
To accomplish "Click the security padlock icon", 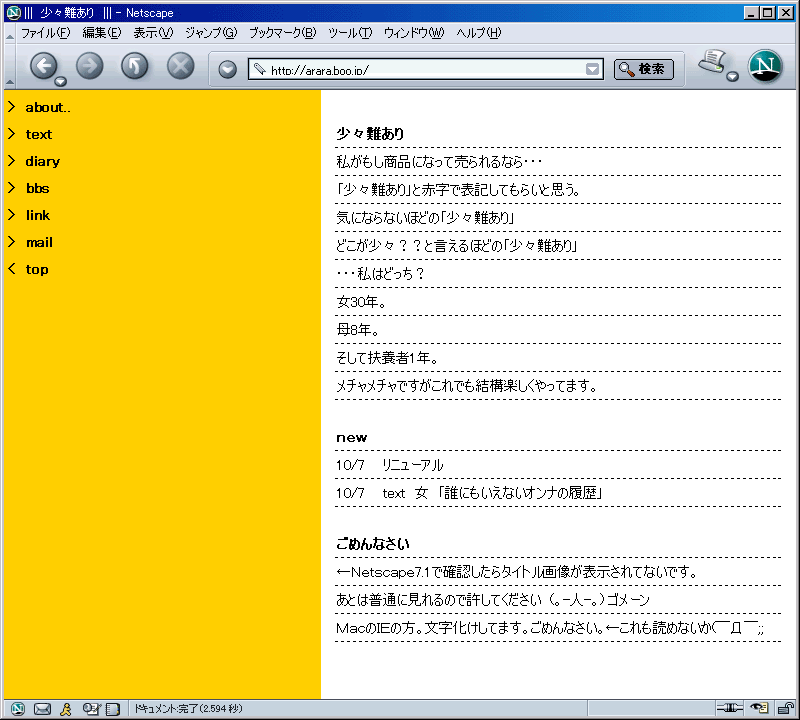I will click(786, 708).
